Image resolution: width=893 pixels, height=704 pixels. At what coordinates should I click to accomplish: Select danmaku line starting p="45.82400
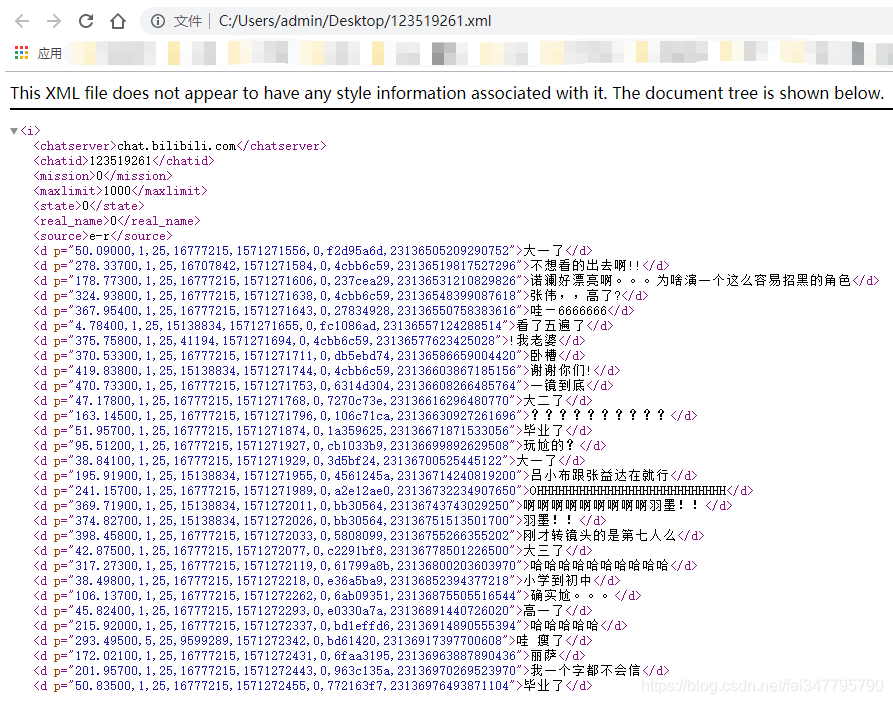313,611
